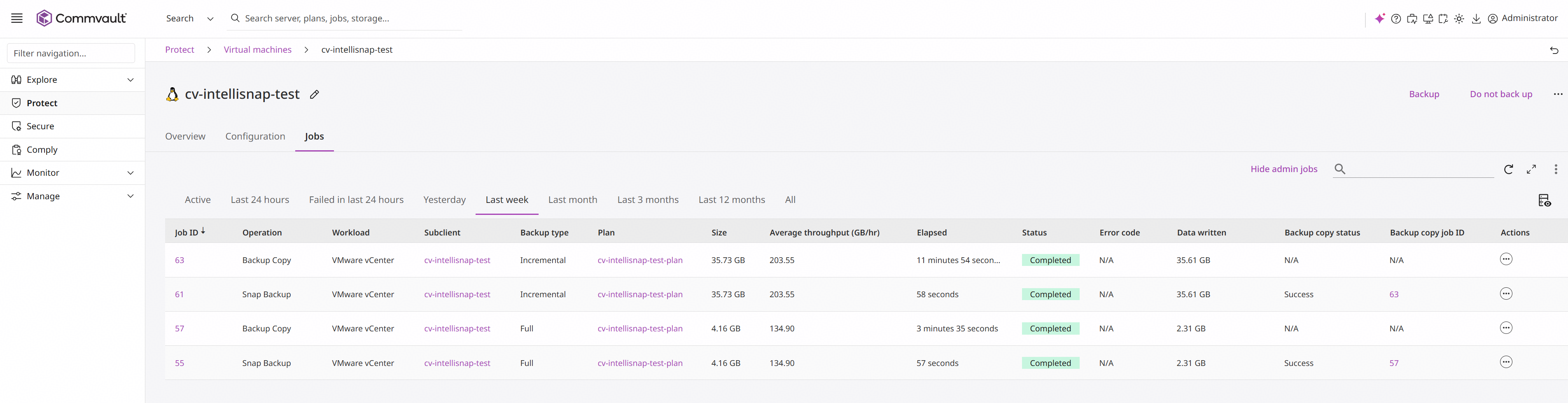Screen dimensions: 1568x403
Task: Open job ID 61 link
Action: [x=180, y=294]
